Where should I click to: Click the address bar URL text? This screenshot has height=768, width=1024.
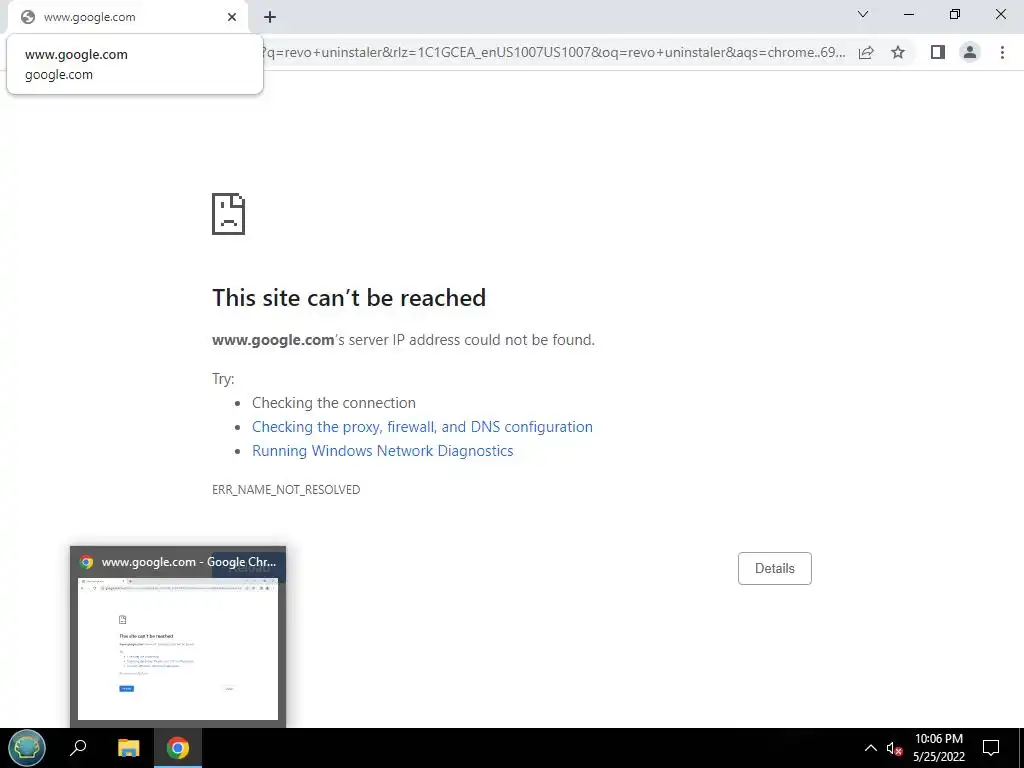(x=553, y=52)
